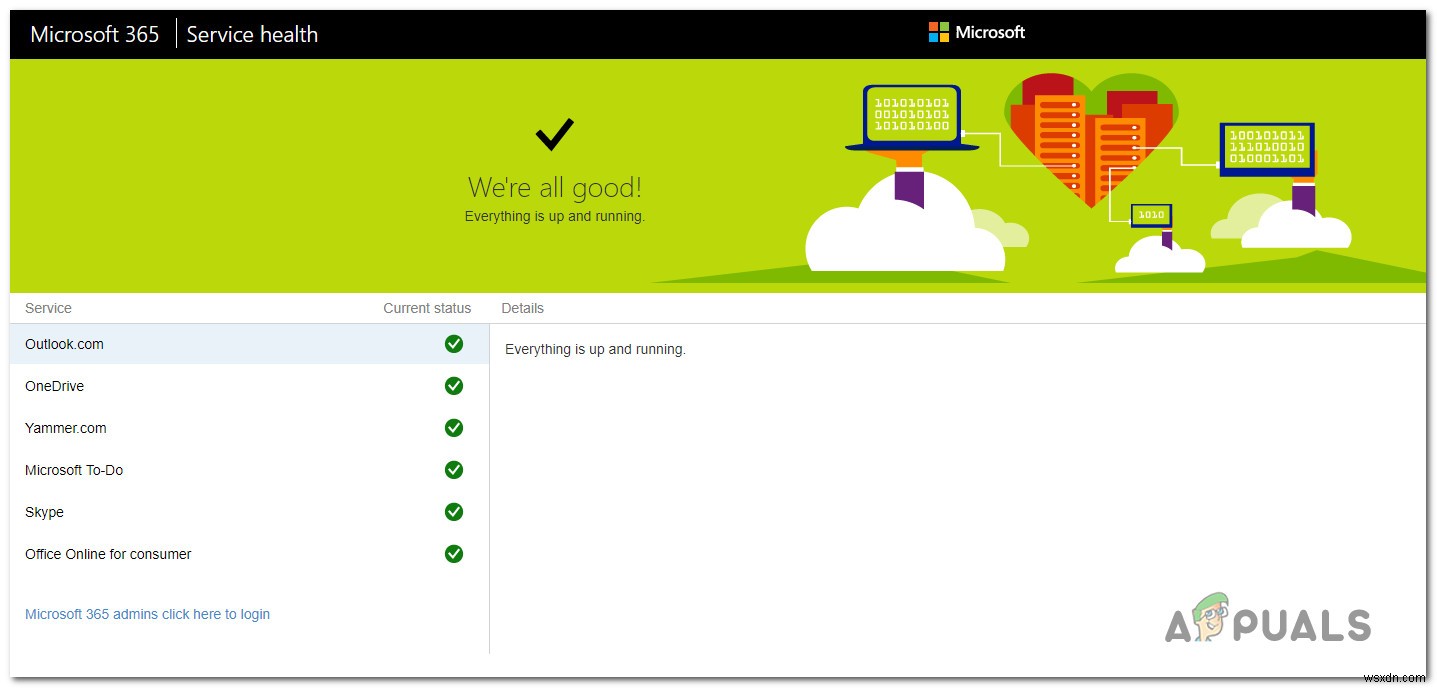Click the green status icon for Outlook.com
This screenshot has width=1437, height=688.
(454, 344)
